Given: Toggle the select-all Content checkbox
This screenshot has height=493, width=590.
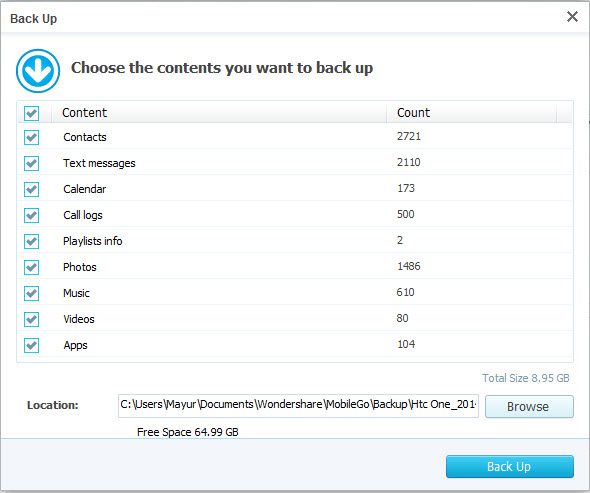Looking at the screenshot, I should coord(31,113).
